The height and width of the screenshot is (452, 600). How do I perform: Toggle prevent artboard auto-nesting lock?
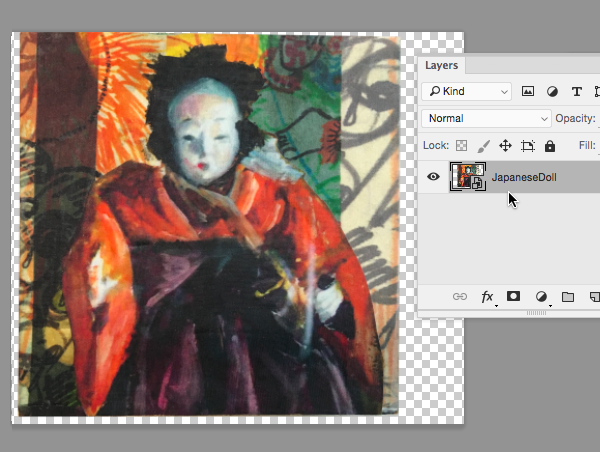tap(528, 146)
